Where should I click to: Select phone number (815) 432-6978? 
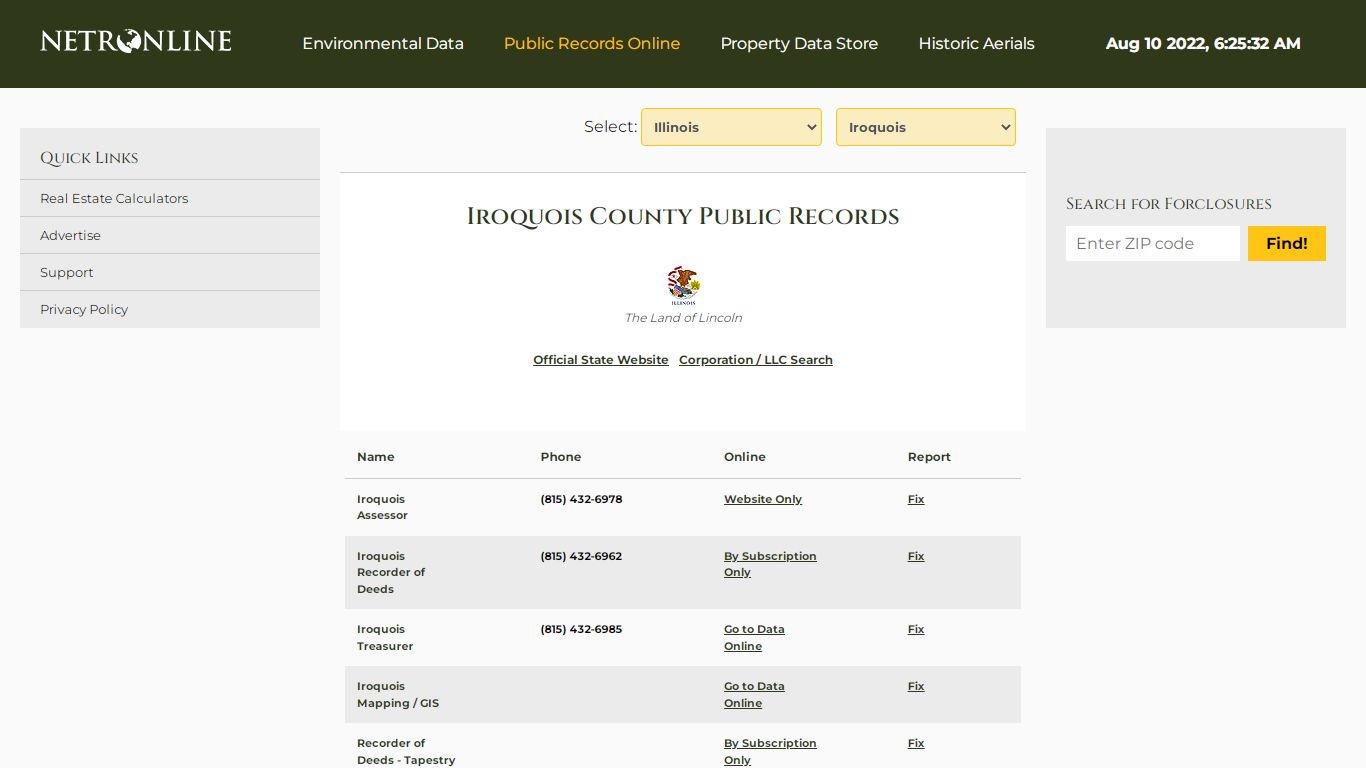[x=581, y=499]
